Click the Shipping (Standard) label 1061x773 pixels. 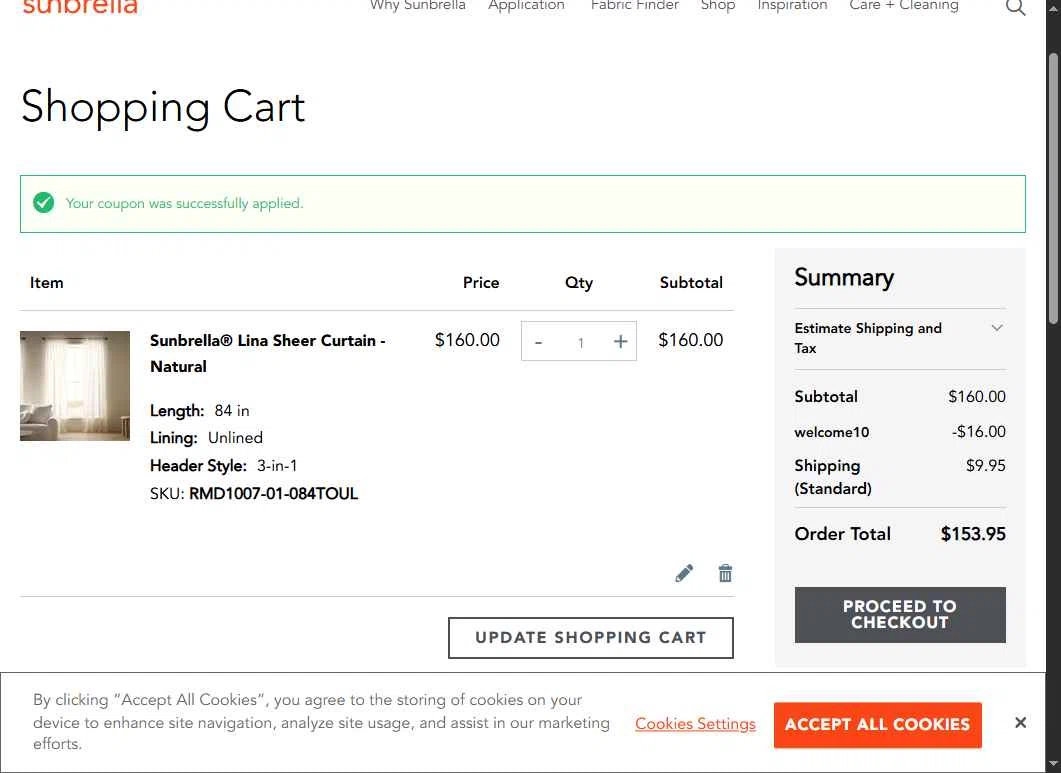[833, 477]
